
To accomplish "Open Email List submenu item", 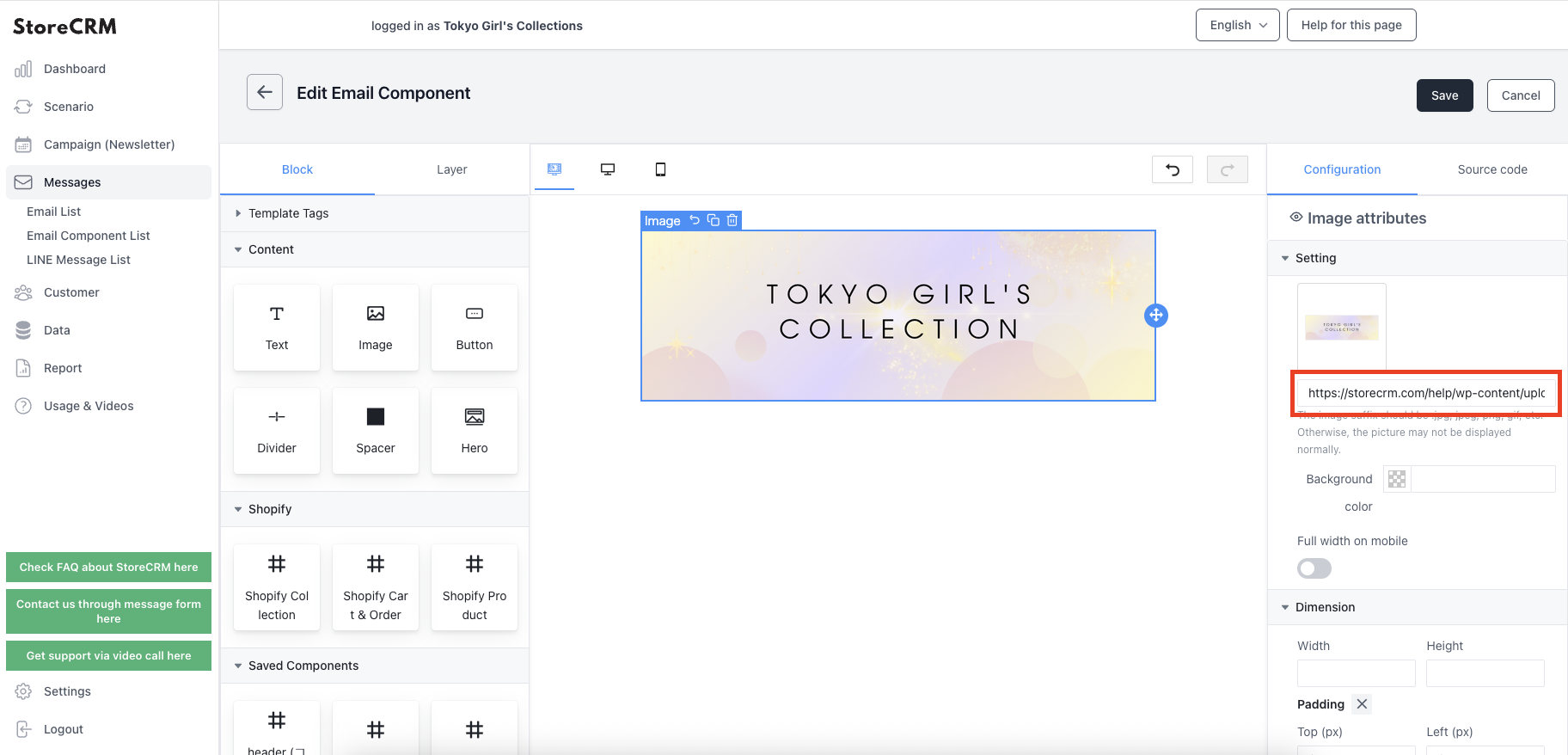I will click(x=54, y=212).
